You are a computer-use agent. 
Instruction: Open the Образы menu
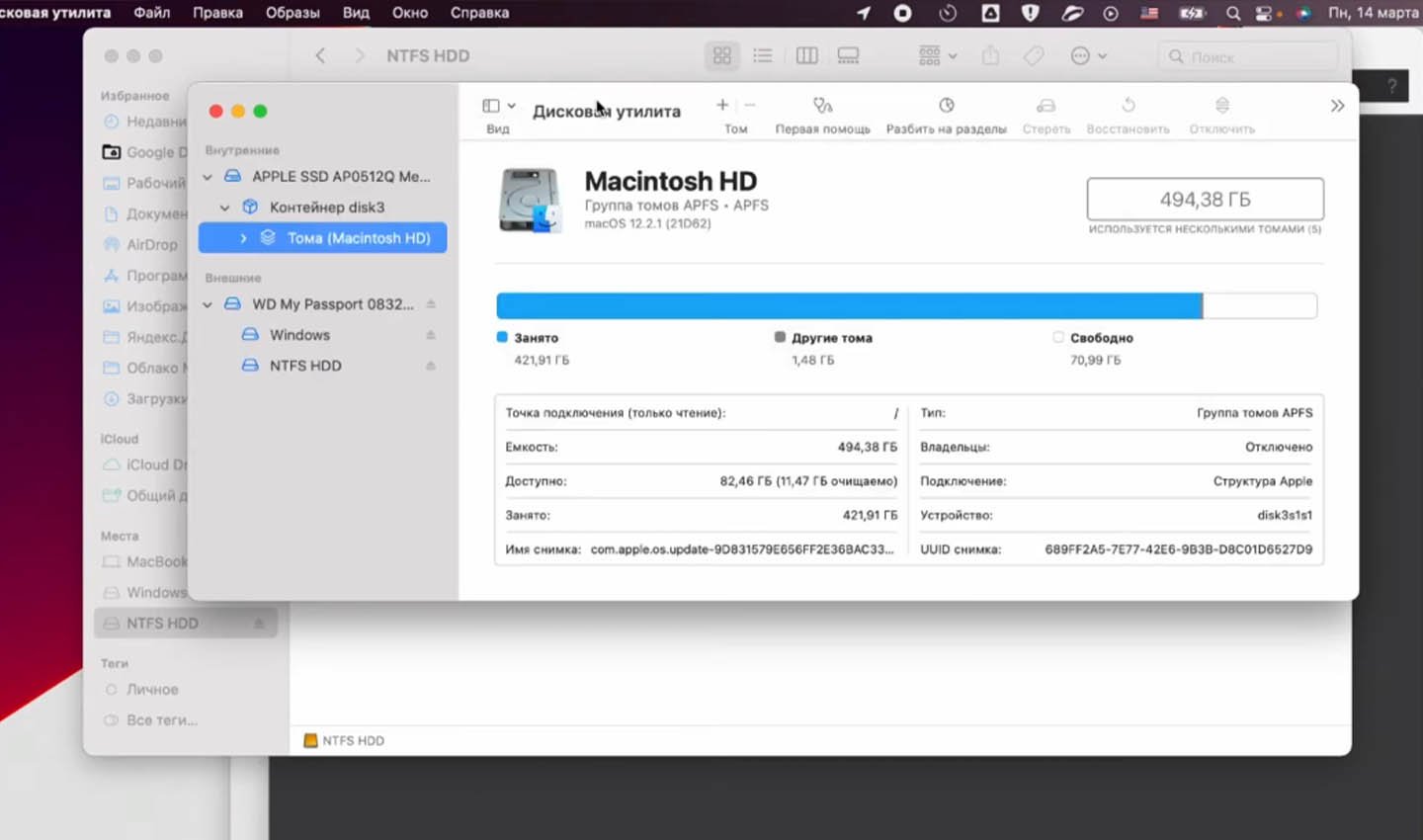click(293, 13)
